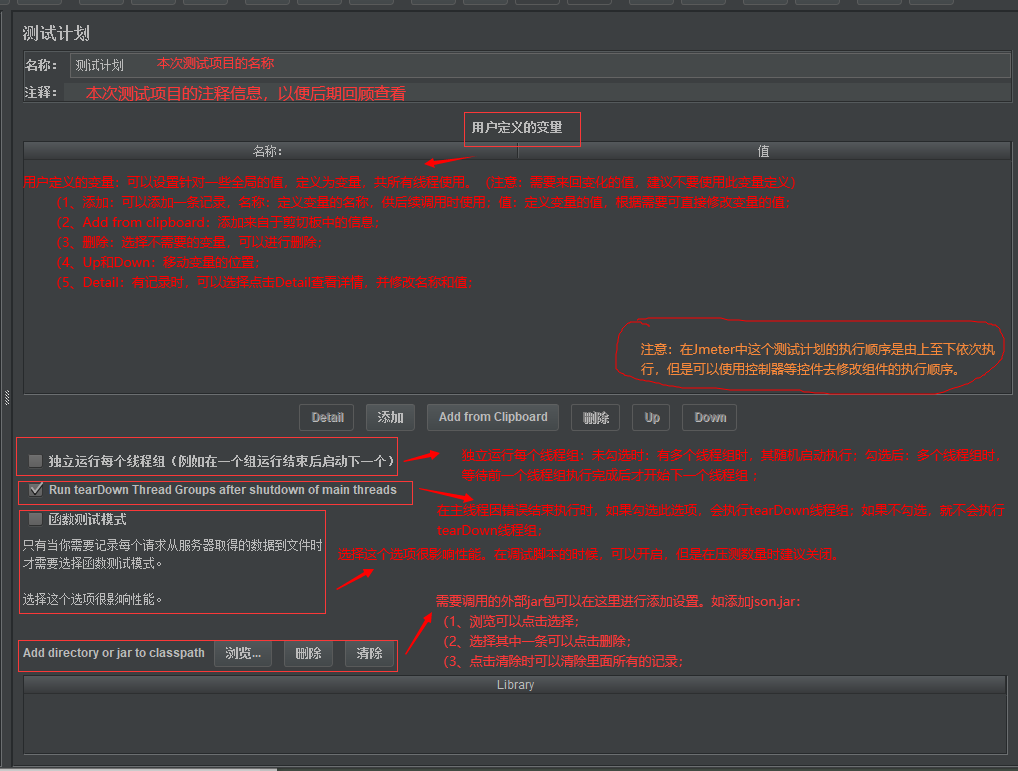Remove a classpath entry using 删除 beside 浏览

click(308, 653)
